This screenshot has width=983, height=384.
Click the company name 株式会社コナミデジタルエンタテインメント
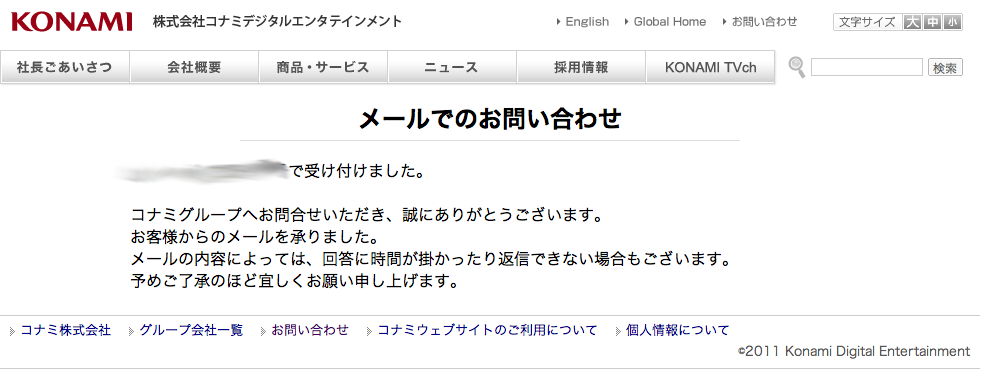click(278, 22)
